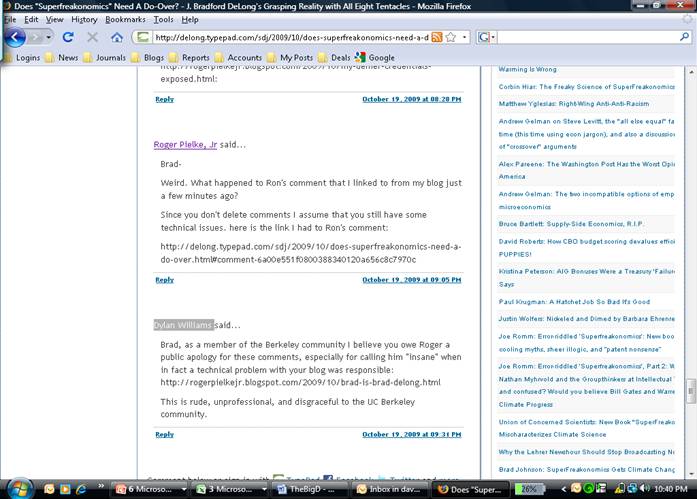The height and width of the screenshot is (499, 697).
Task: Open the Deals bookmarks folder
Action: [x=335, y=57]
